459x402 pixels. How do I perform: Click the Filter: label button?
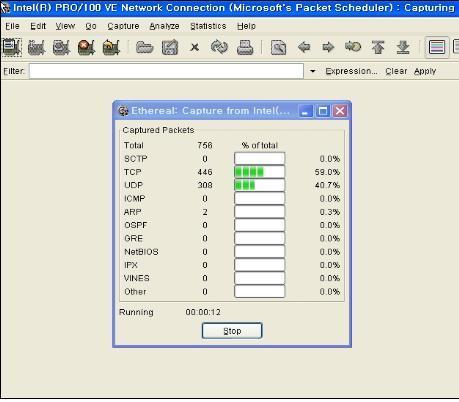click(x=14, y=71)
